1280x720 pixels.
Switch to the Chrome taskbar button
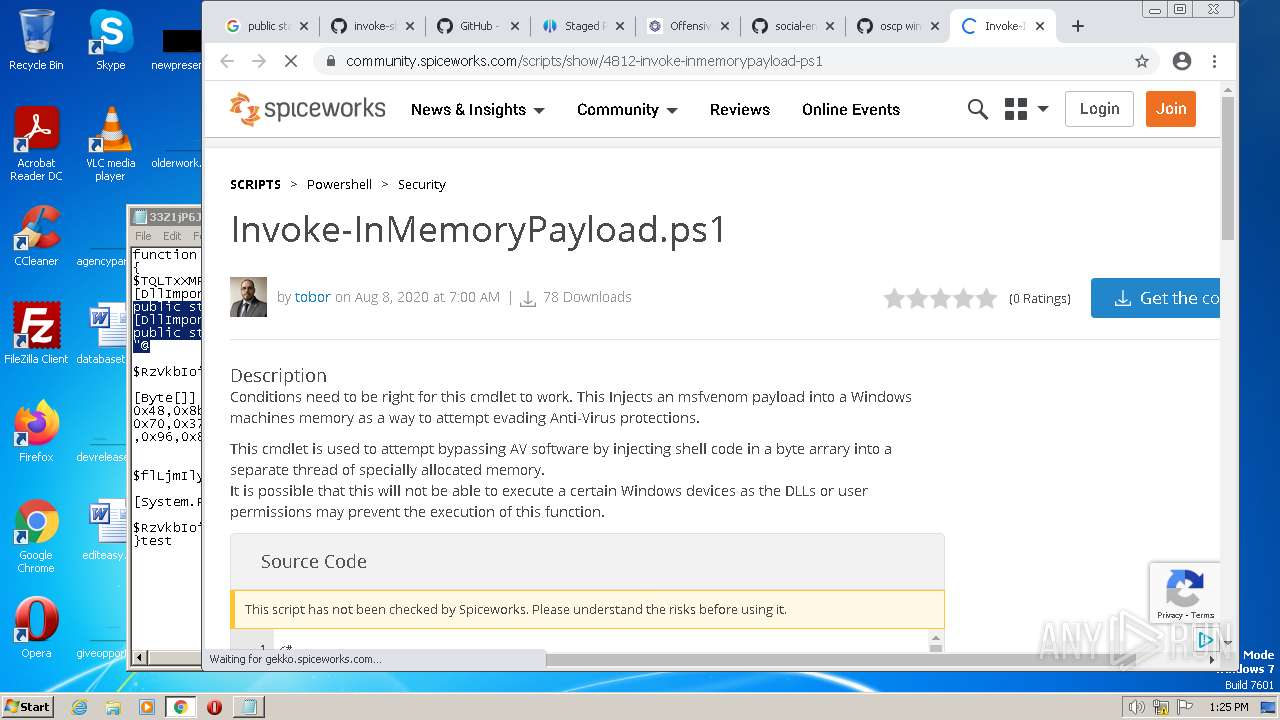point(180,707)
